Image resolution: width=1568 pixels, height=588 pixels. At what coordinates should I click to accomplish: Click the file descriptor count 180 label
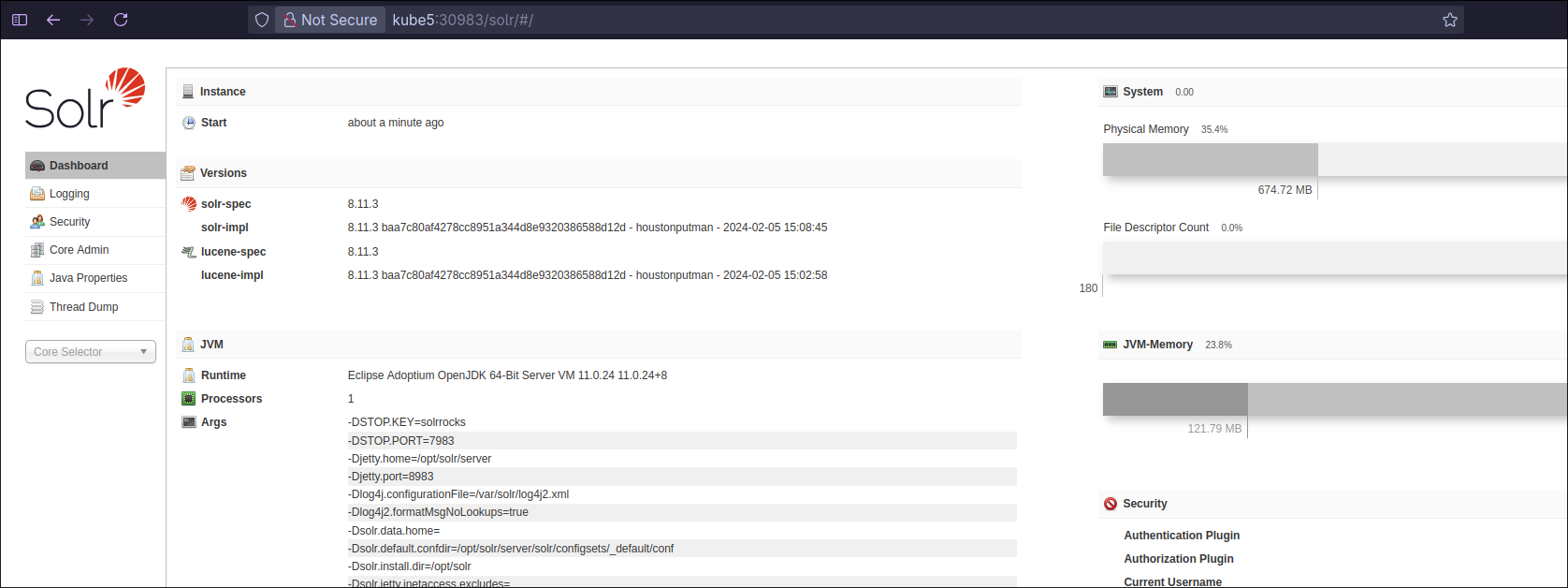click(x=1088, y=288)
